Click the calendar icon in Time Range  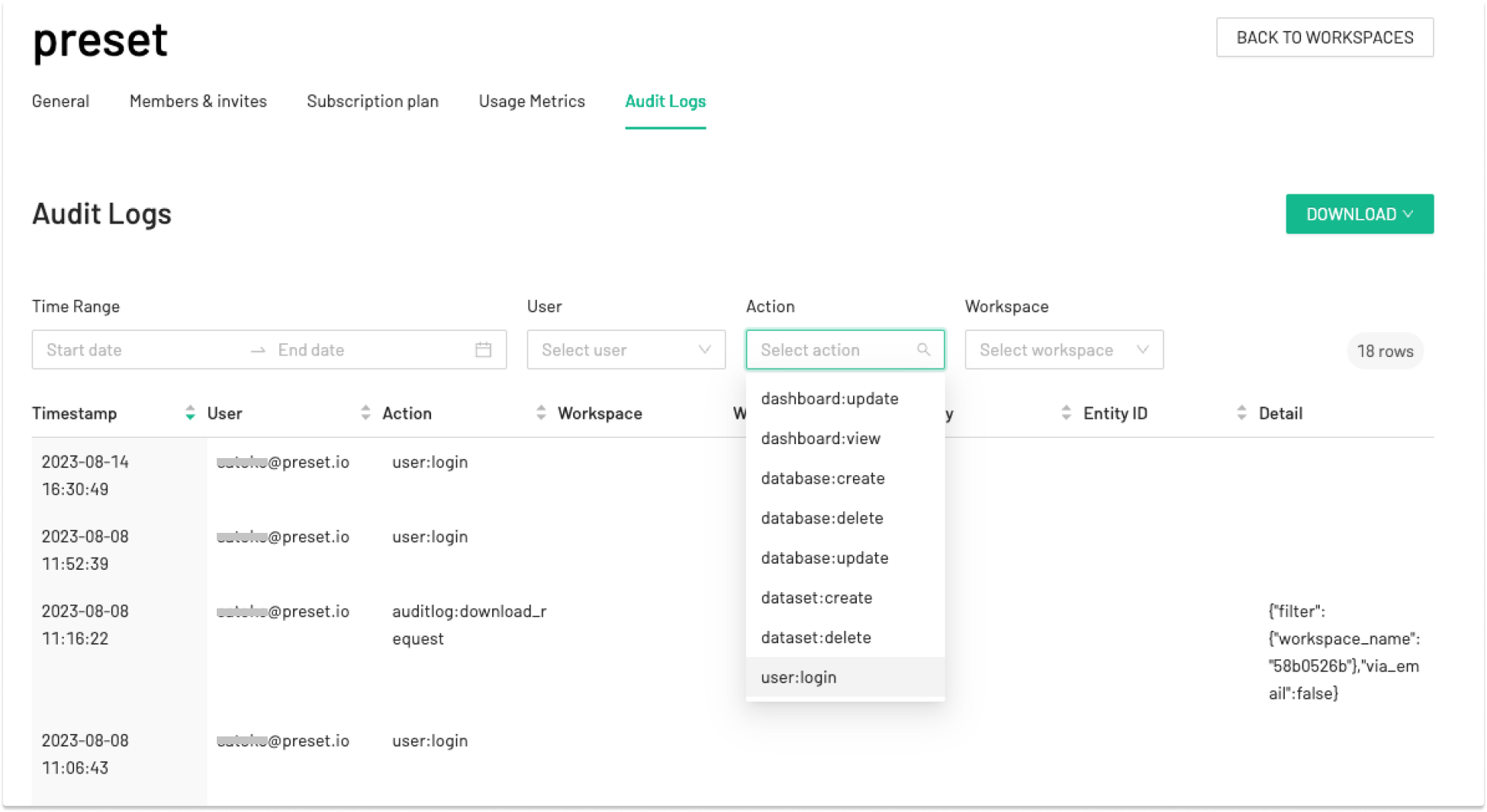click(483, 350)
